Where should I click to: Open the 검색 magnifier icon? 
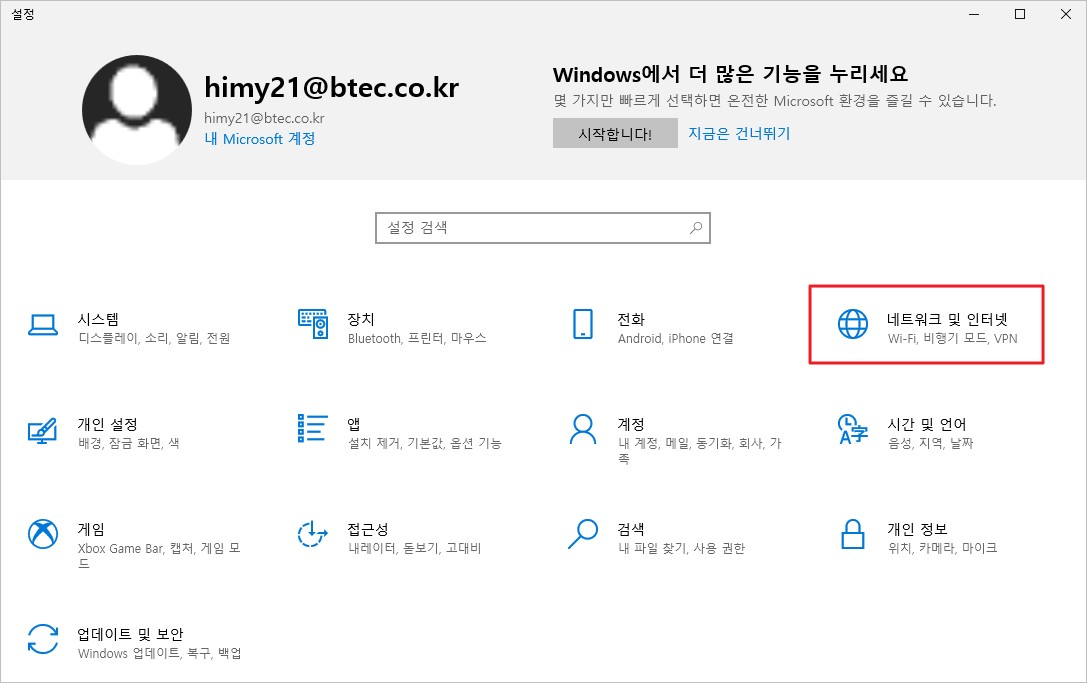pos(583,534)
